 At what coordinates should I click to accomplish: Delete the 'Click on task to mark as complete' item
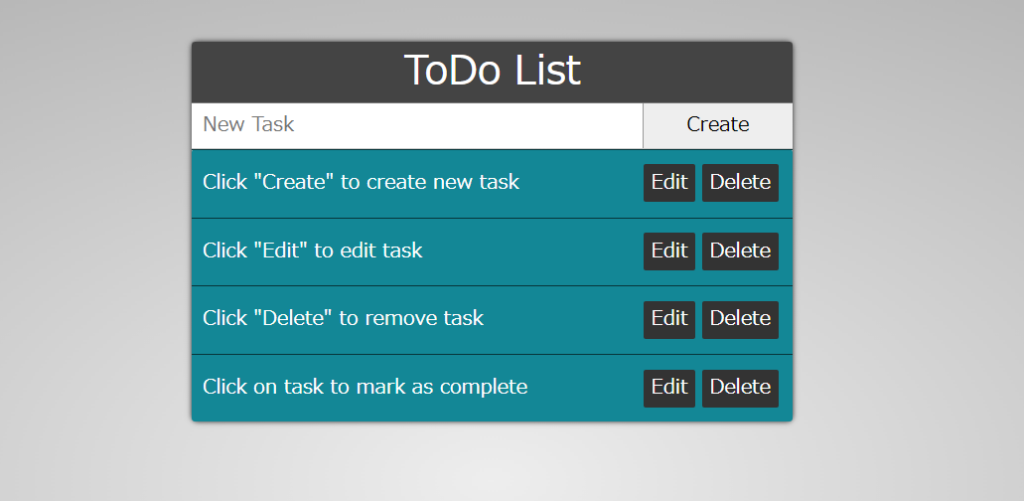pos(740,388)
